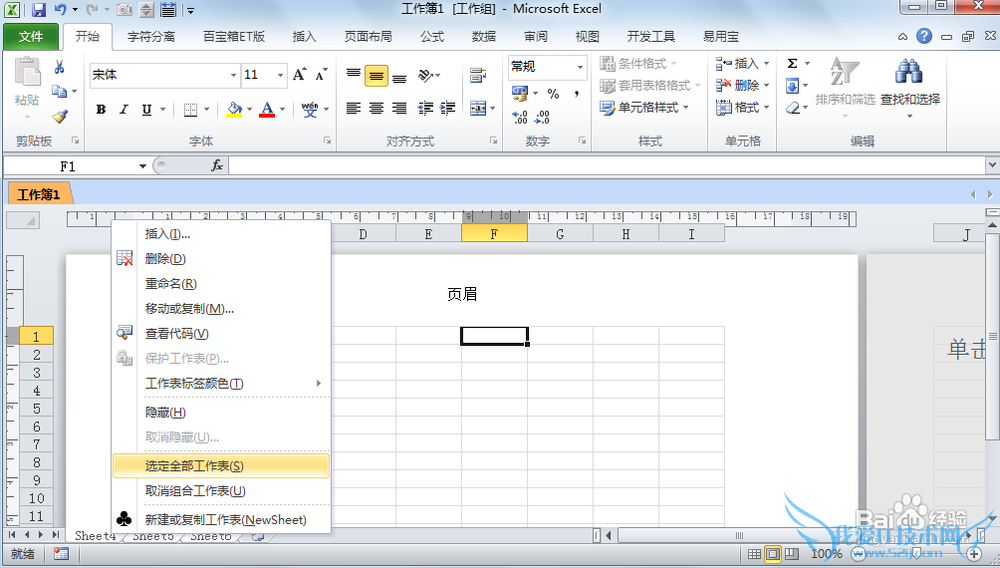The image size is (1000, 568).
Task: Click Fill down icon in editing group
Action: 792,85
